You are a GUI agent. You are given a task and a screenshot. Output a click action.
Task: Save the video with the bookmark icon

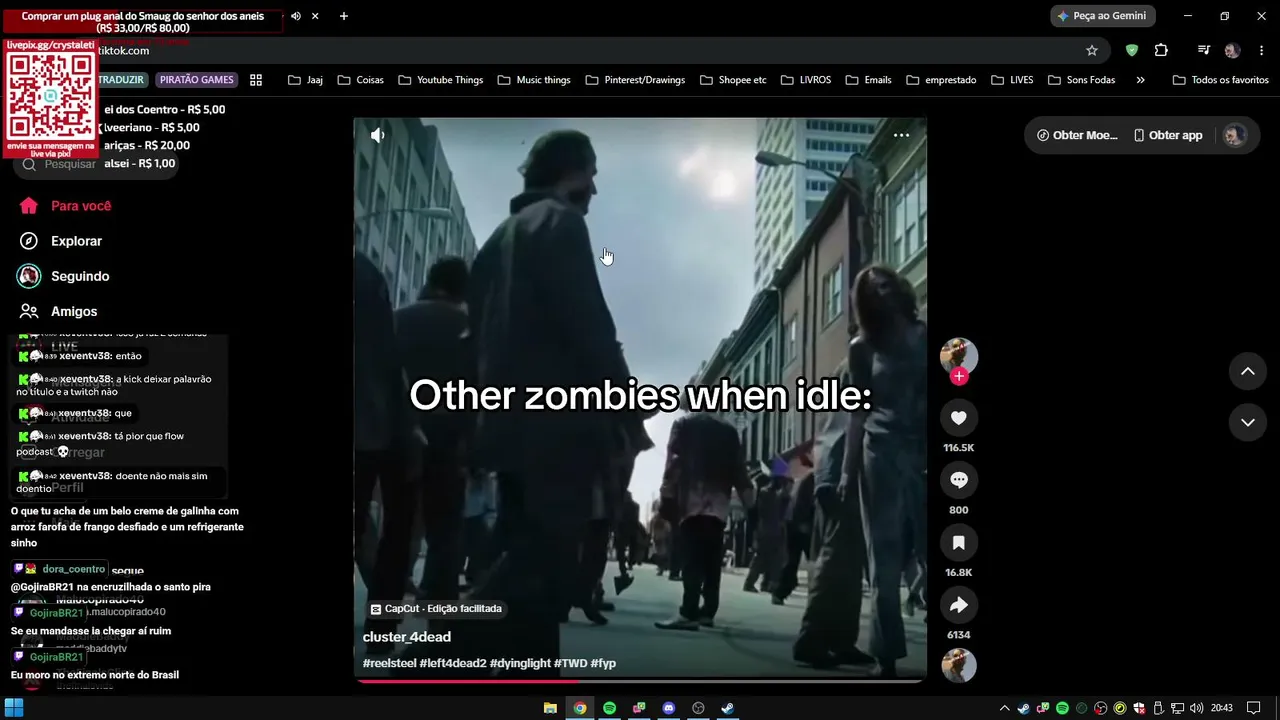958,543
